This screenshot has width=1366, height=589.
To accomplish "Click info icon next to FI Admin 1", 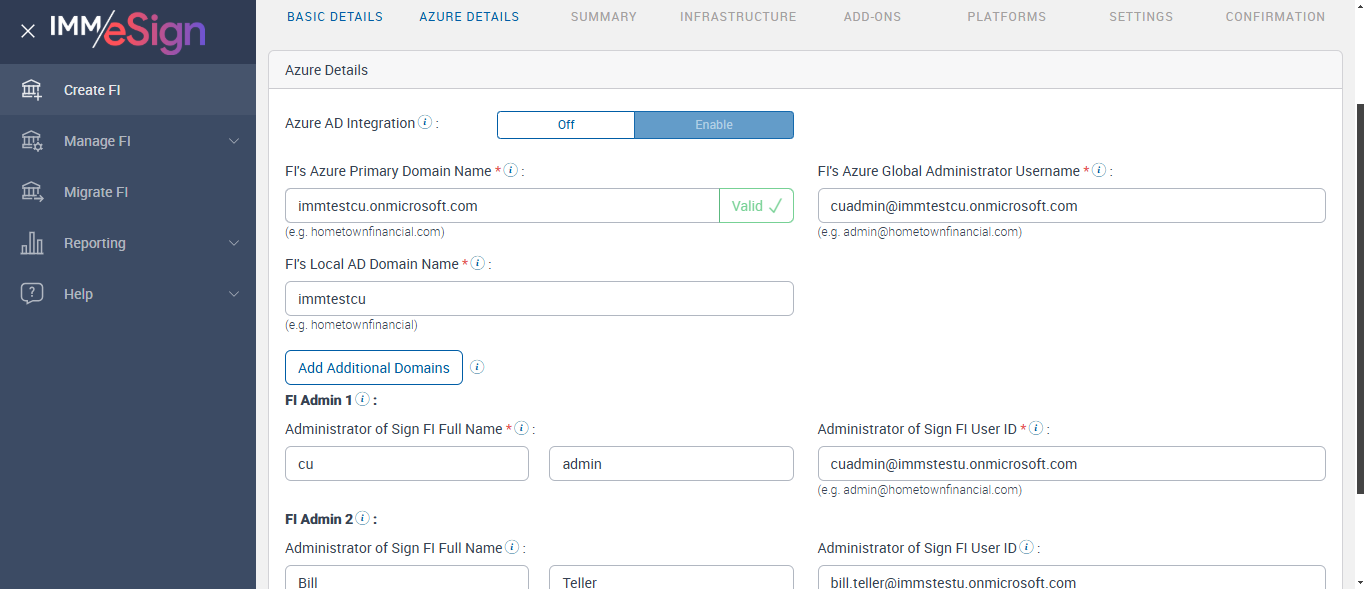I will click(362, 400).
